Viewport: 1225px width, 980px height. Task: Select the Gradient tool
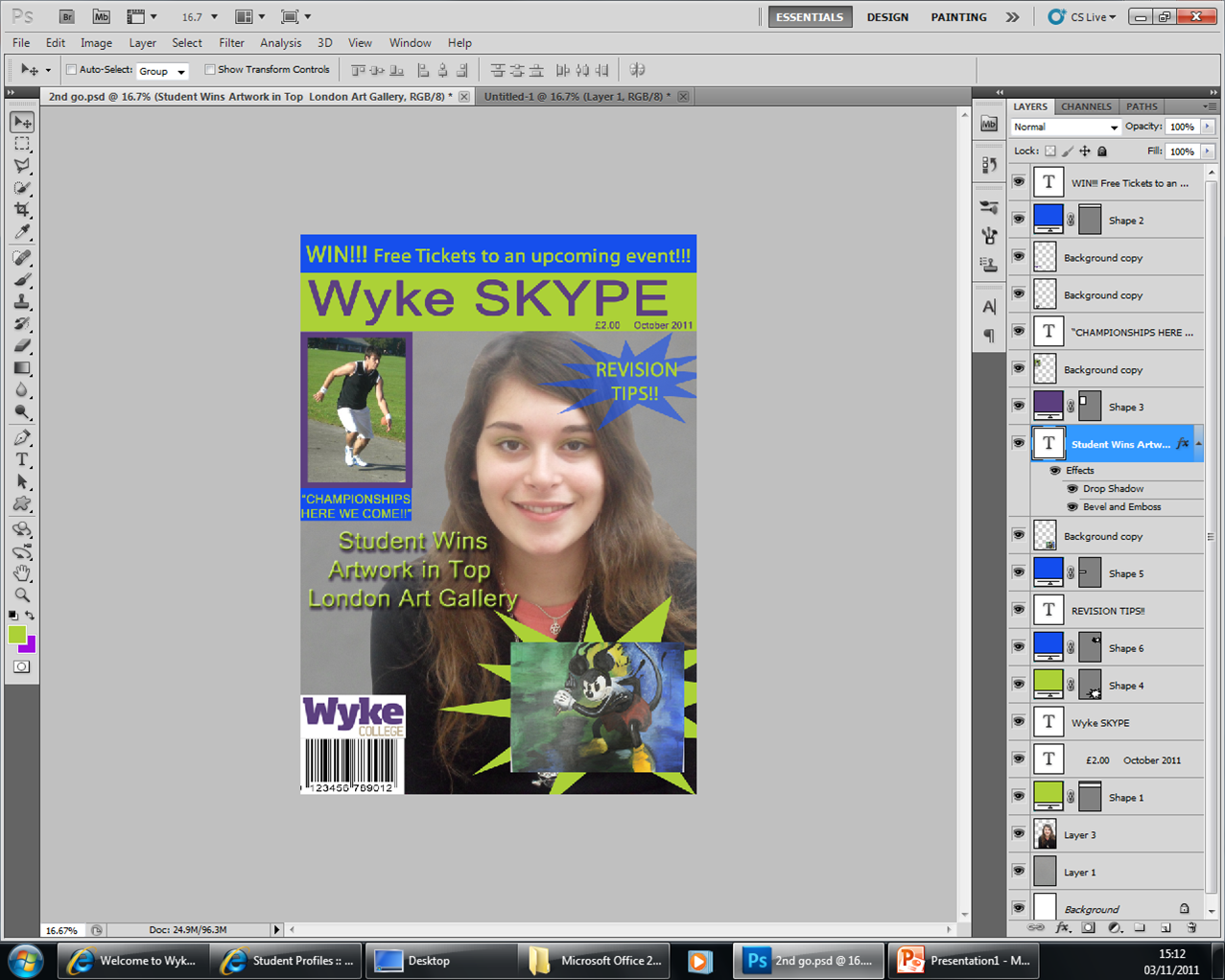point(22,368)
